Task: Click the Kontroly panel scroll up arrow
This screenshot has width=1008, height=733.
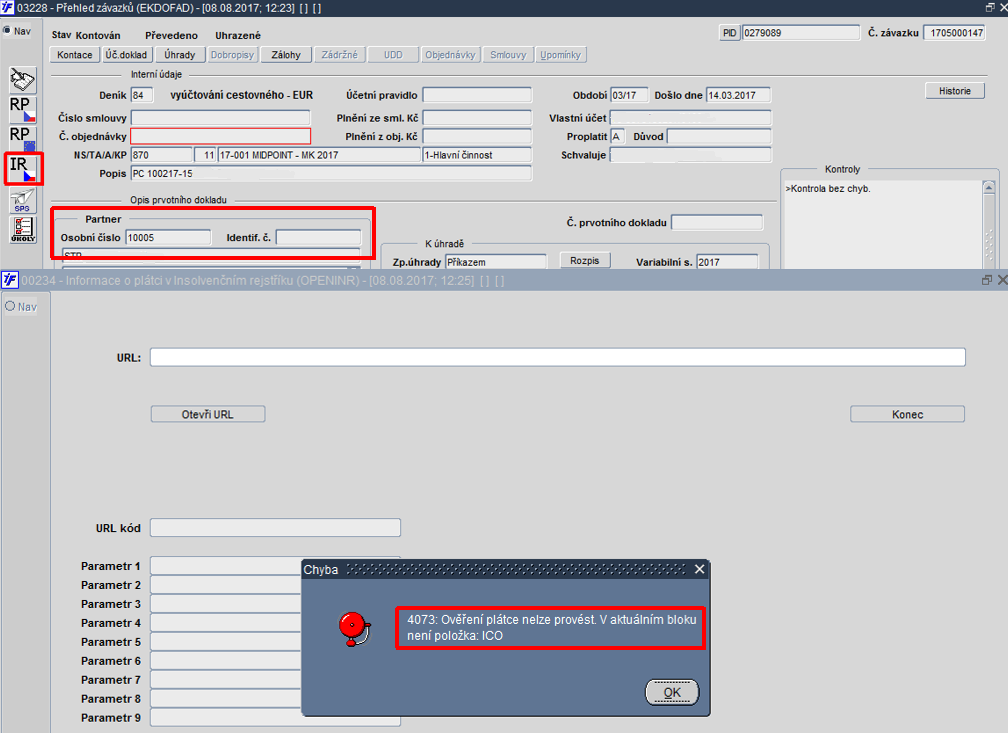Action: click(988, 187)
